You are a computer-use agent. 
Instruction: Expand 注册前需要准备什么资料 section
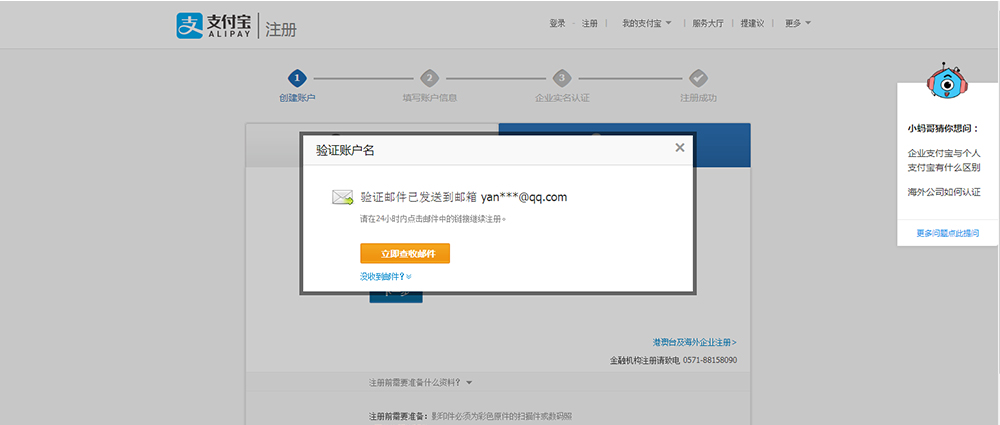click(x=420, y=382)
